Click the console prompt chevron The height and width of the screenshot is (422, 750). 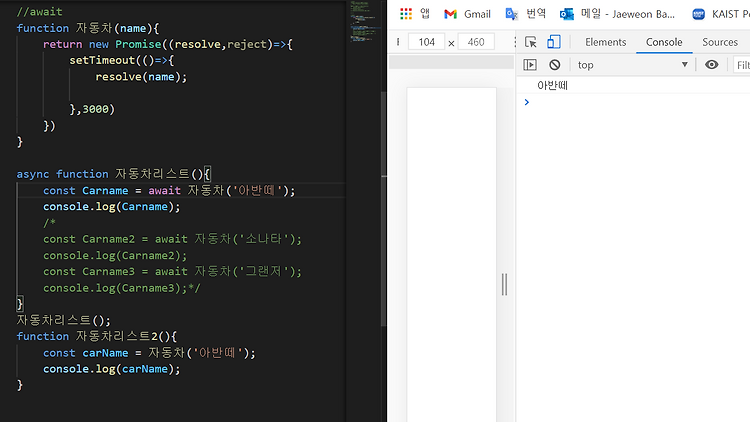(527, 102)
